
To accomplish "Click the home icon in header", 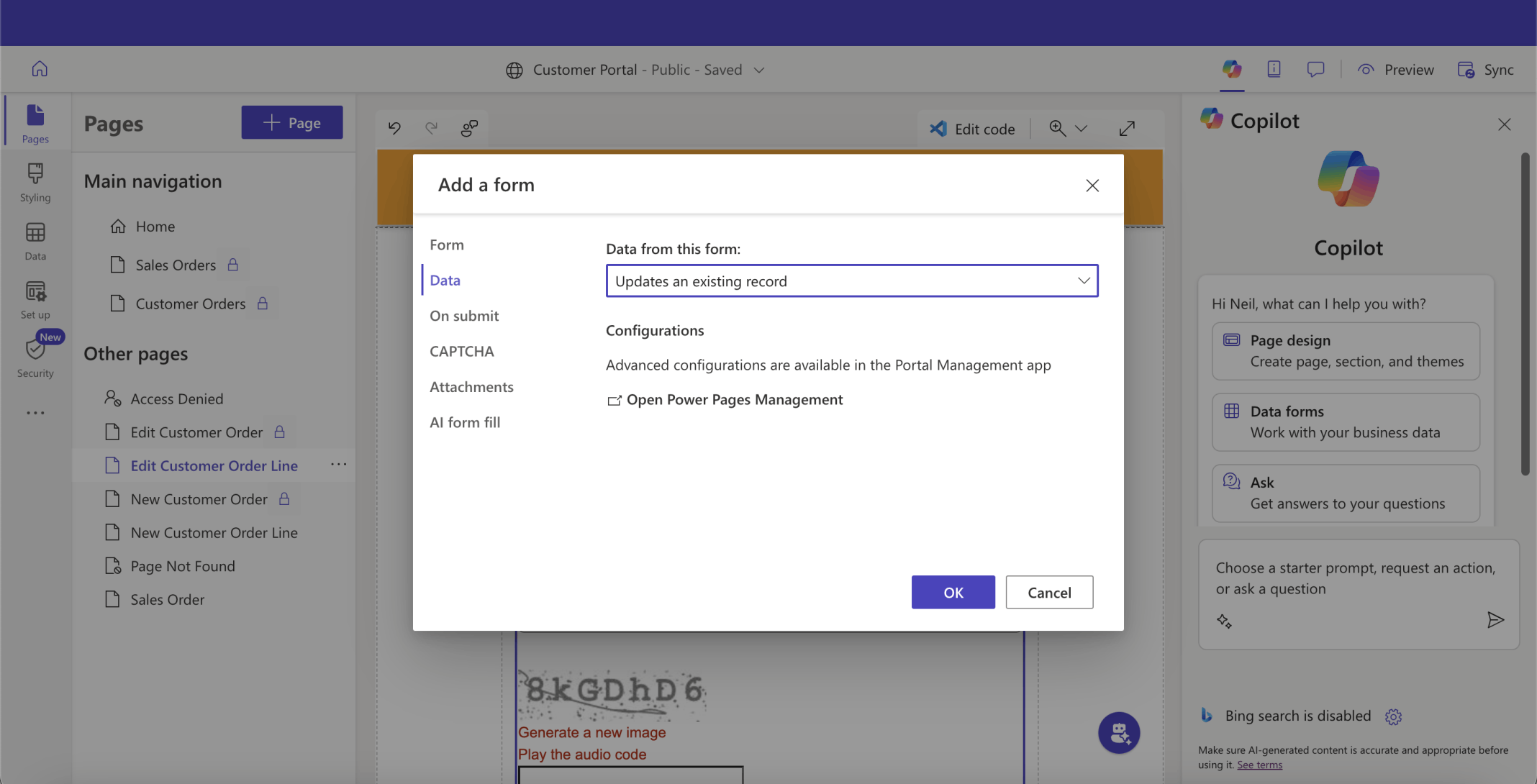I will (x=40, y=69).
